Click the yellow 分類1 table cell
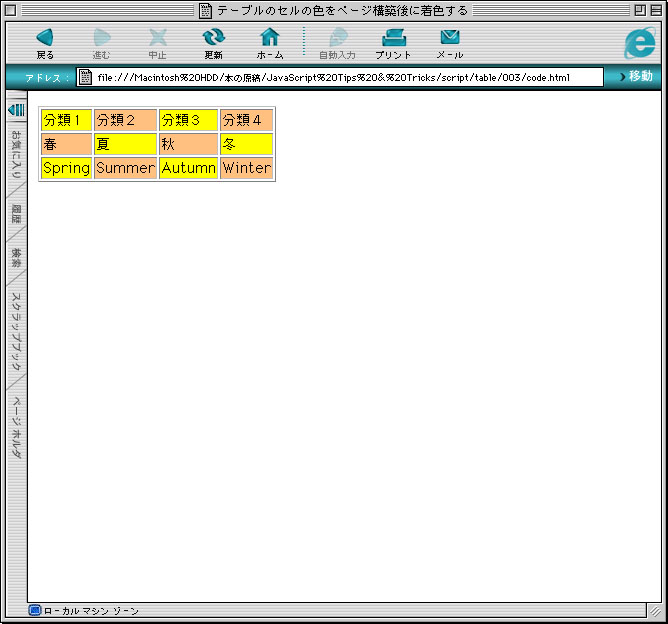The width and height of the screenshot is (668, 624). click(66, 120)
